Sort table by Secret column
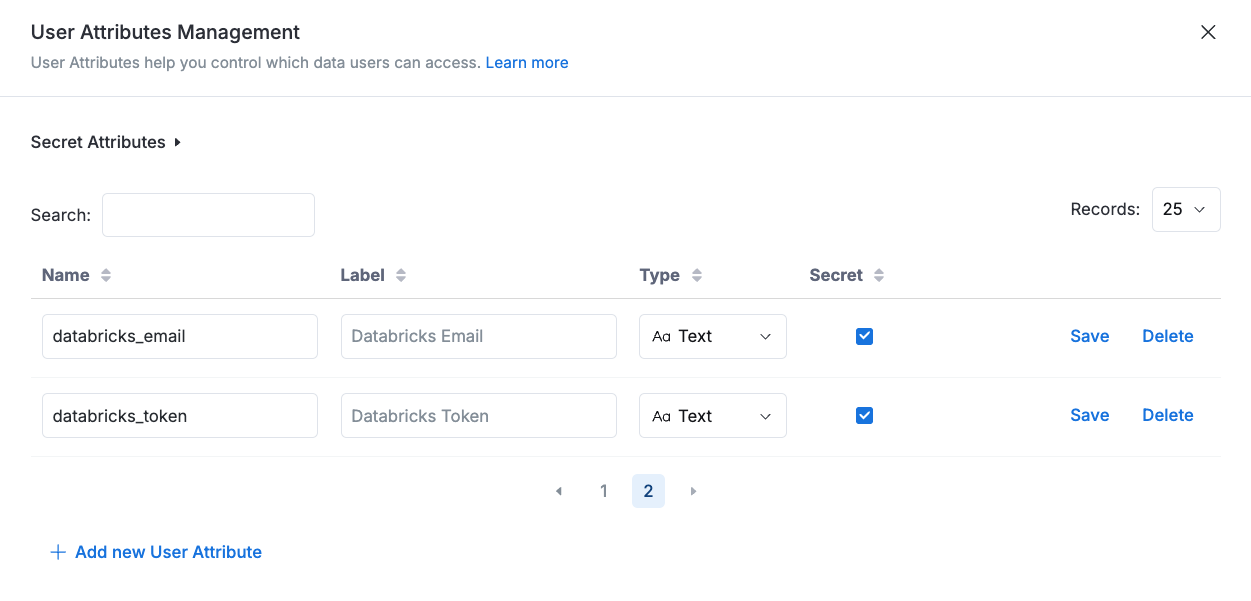The width and height of the screenshot is (1251, 601). click(x=879, y=275)
